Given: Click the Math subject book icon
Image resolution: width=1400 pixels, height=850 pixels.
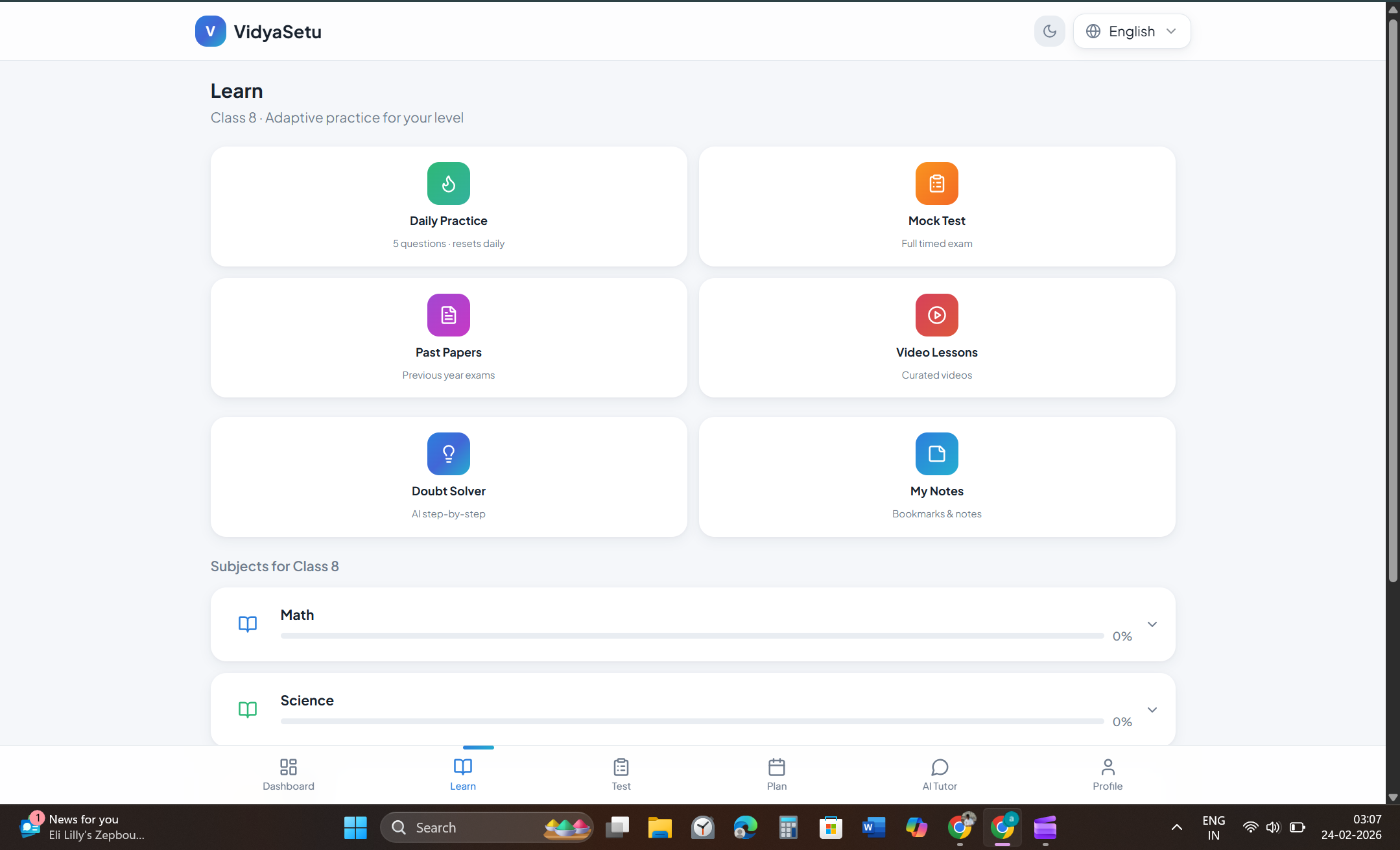Looking at the screenshot, I should pos(248,624).
